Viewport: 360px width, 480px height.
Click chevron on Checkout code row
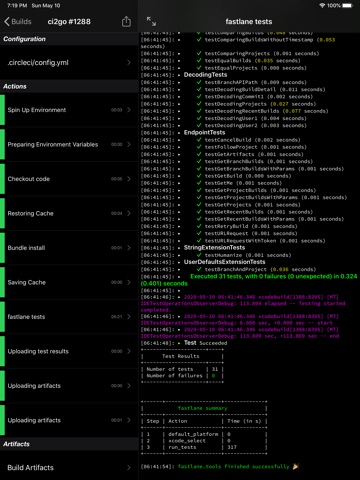[x=129, y=179]
